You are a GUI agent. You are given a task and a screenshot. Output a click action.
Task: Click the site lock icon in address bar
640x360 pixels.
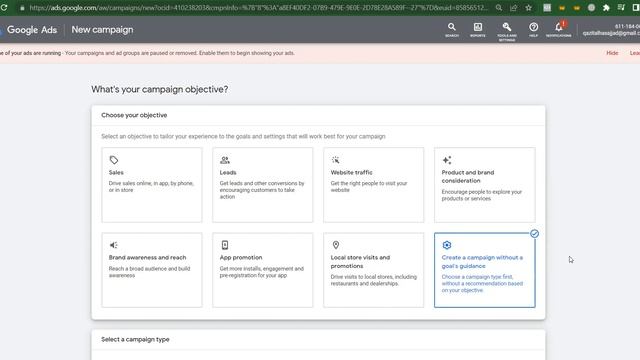tap(22, 8)
